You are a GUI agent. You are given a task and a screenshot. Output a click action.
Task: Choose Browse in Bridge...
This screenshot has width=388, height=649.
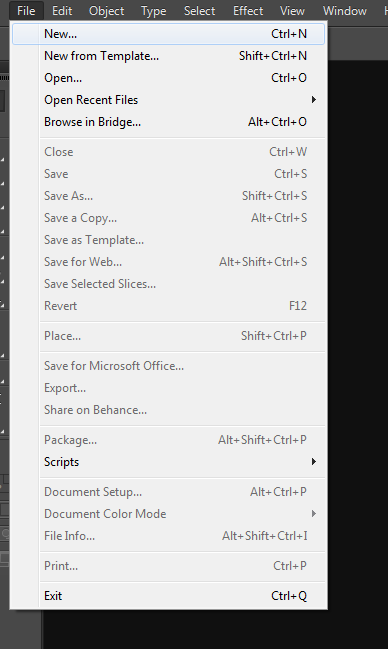(x=168, y=122)
